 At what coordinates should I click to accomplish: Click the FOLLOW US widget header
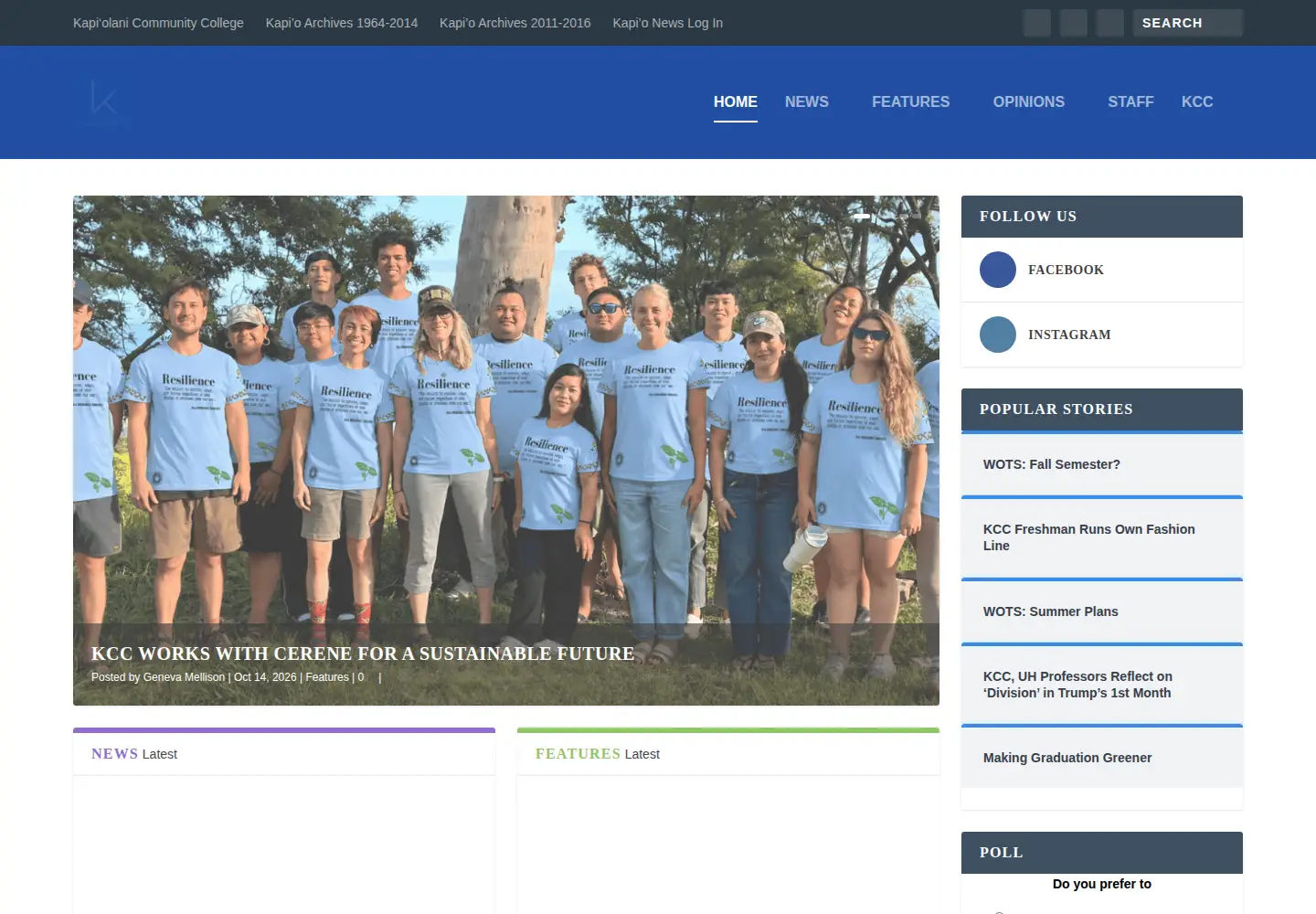pyautogui.click(x=1102, y=217)
